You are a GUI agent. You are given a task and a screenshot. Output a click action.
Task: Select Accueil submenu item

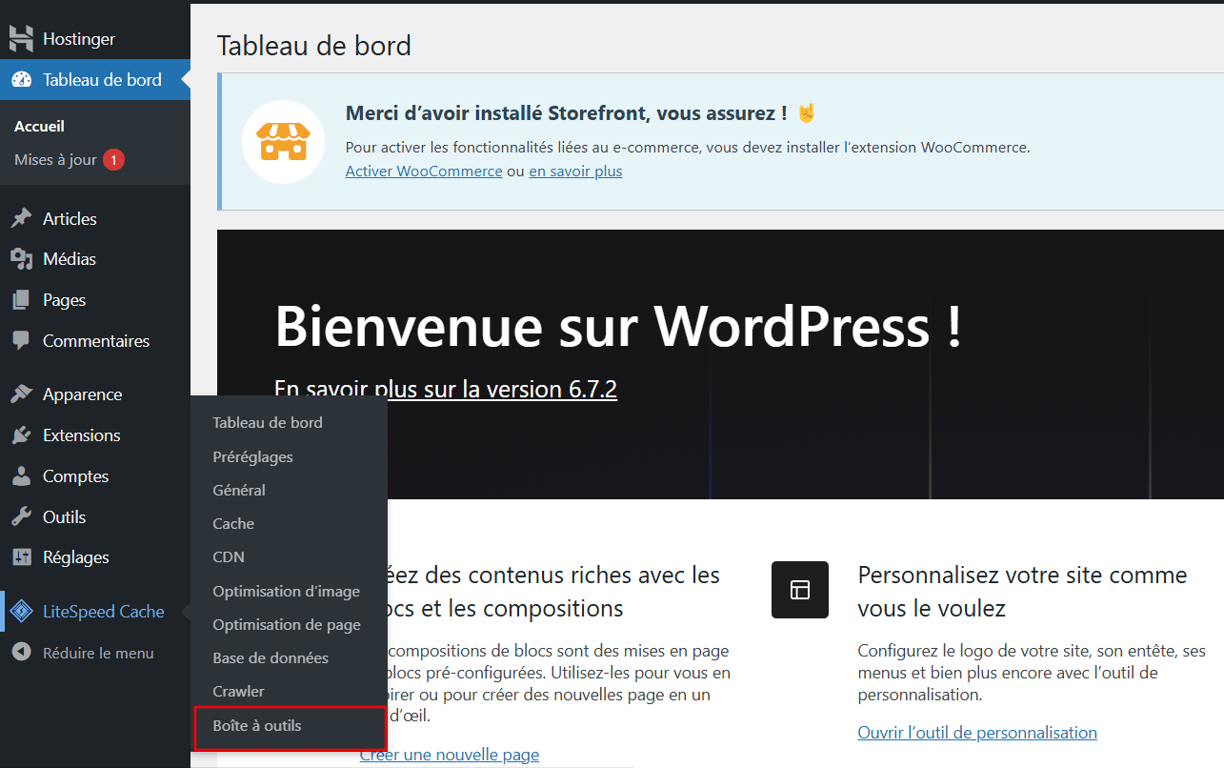click(x=39, y=126)
